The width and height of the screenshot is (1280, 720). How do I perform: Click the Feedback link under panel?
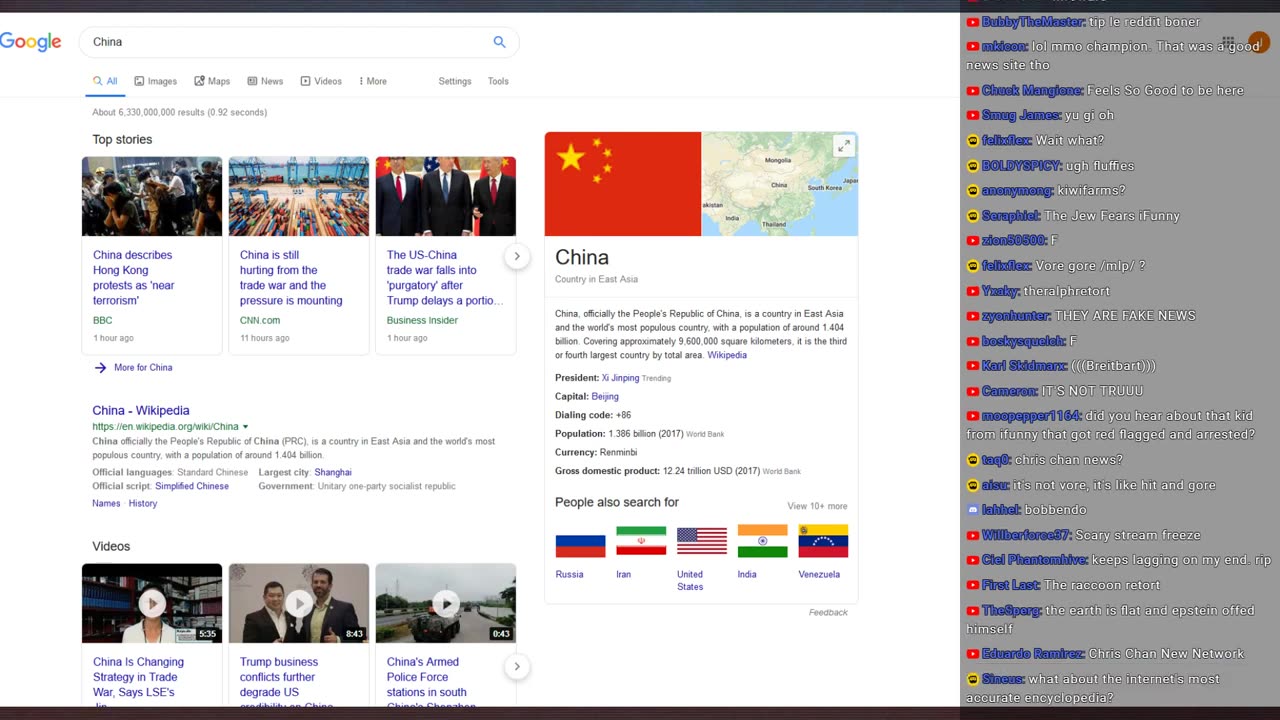[828, 612]
